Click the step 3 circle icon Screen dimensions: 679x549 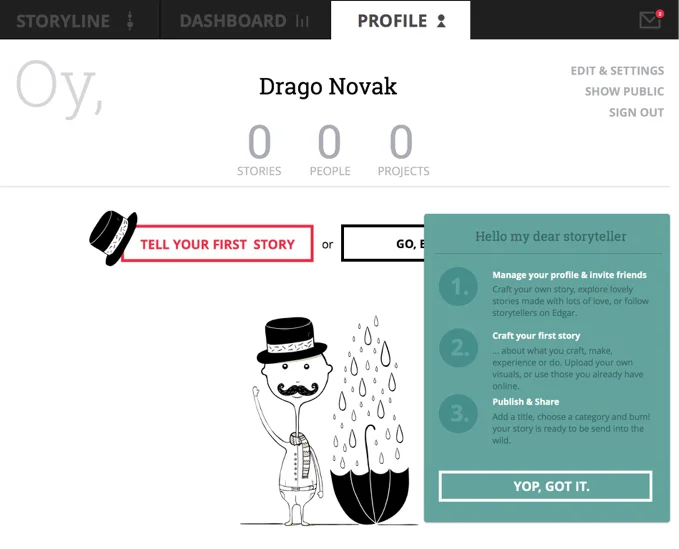(x=458, y=413)
